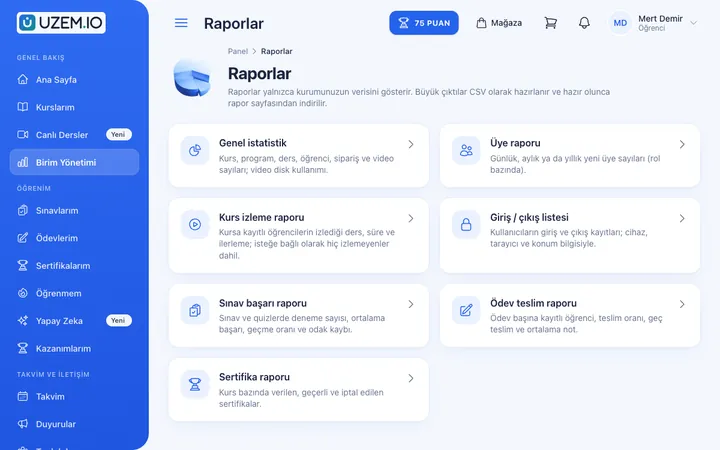Click the icon beside Öğrenmem
Screen dimensions: 720x450
[22, 293]
